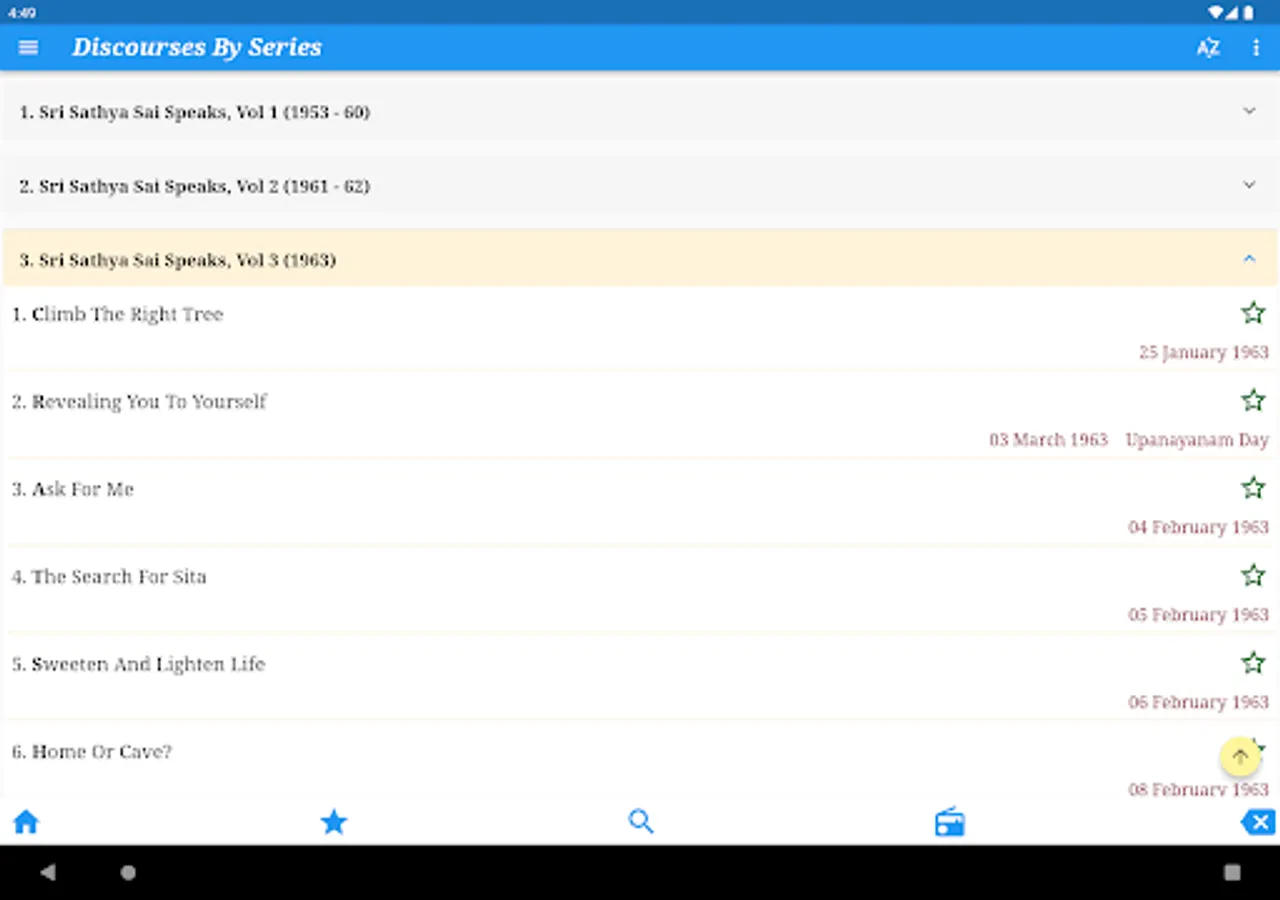
Task: Tap the date '05 February 1963'
Action: [x=1199, y=615]
